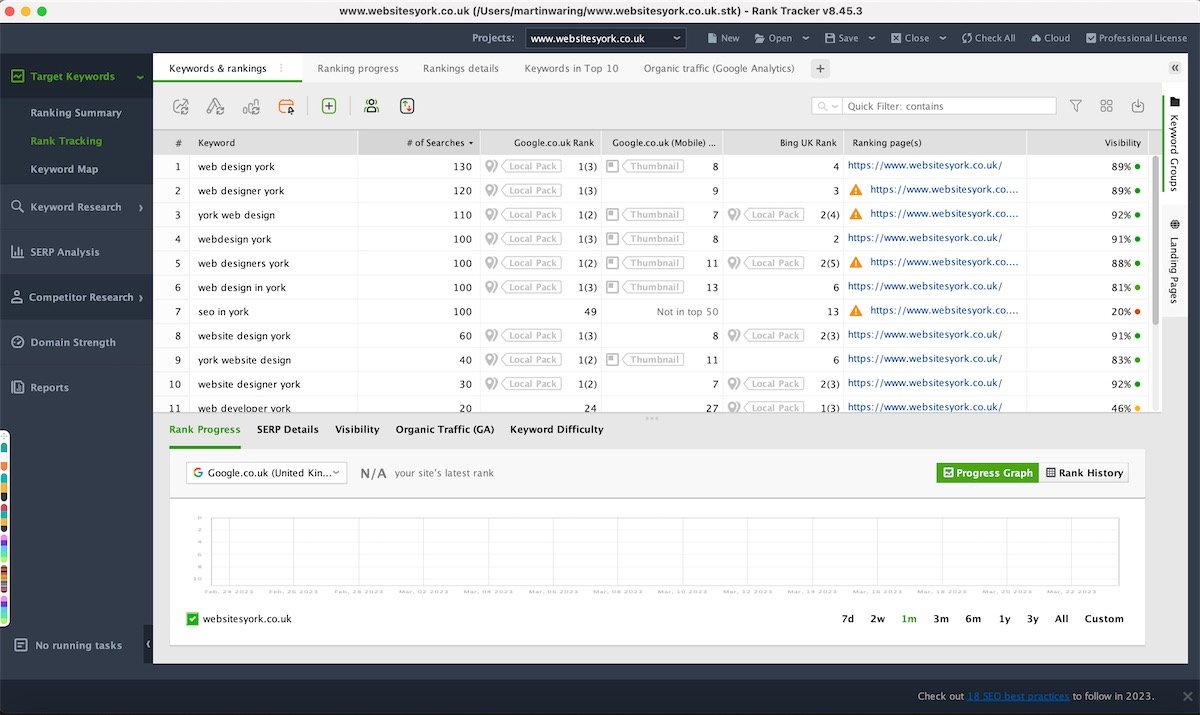Viewport: 1200px width, 715px height.
Task: Select the 6m time range
Action: pyautogui.click(x=973, y=619)
